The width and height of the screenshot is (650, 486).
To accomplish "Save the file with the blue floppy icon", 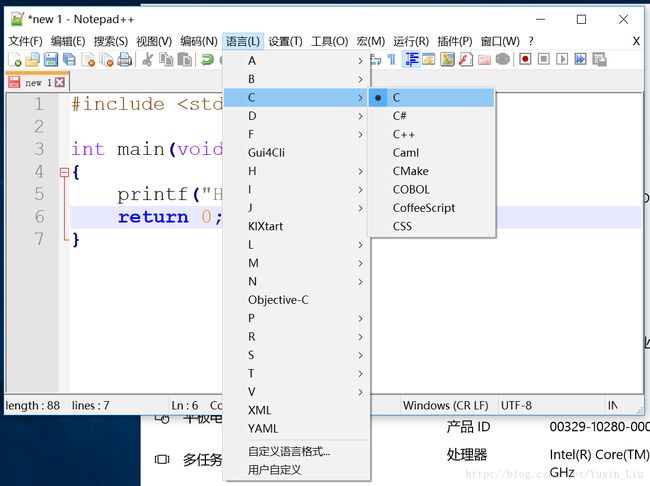I will [x=51, y=60].
